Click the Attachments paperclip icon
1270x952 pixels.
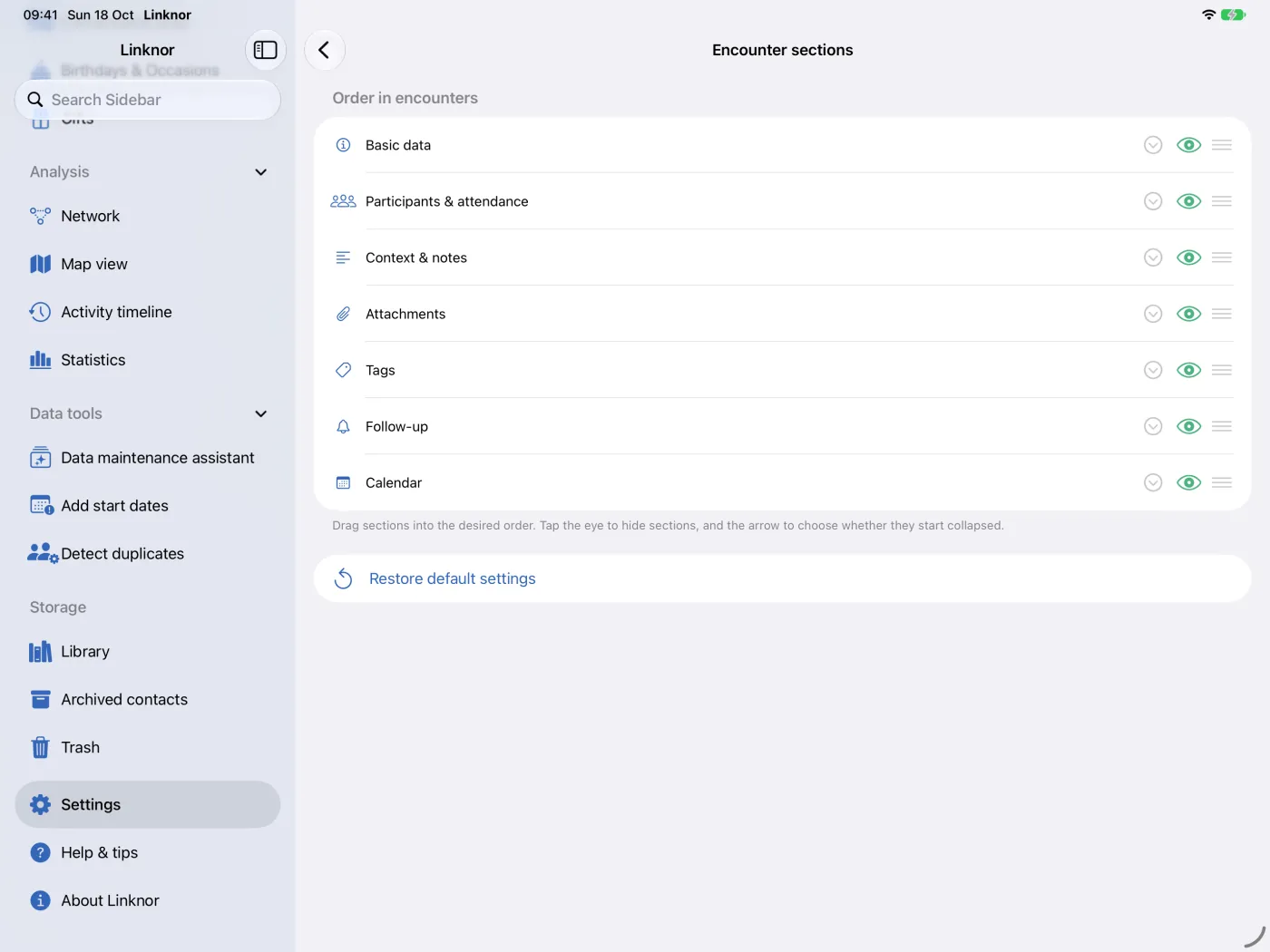[343, 314]
